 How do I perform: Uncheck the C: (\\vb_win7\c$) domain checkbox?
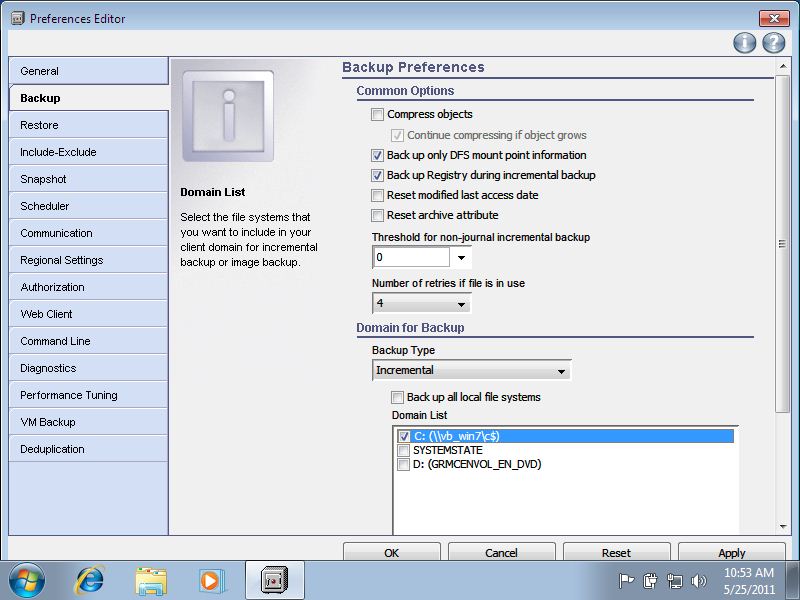tap(404, 436)
